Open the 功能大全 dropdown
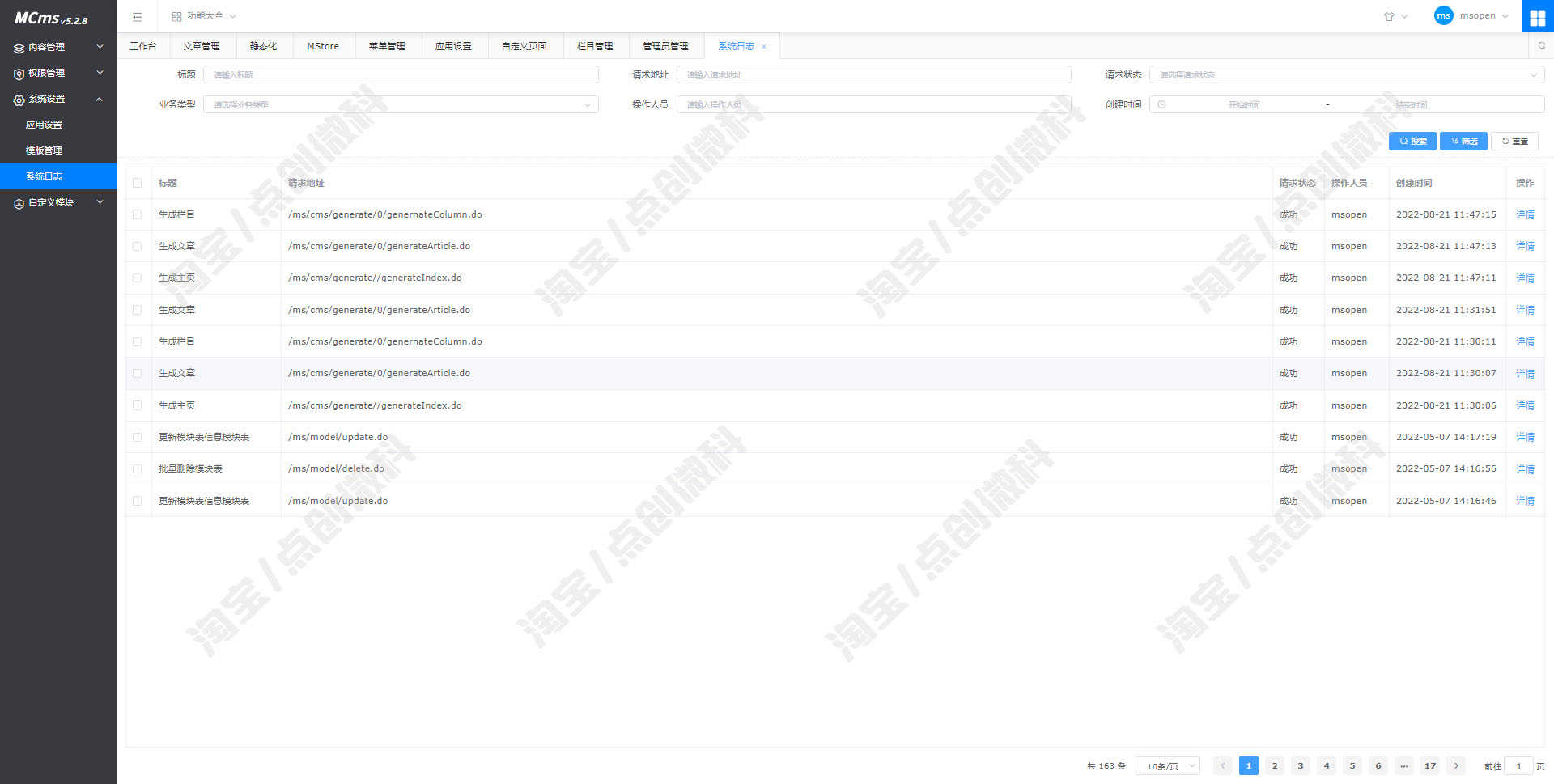The image size is (1554, 784). (x=204, y=16)
